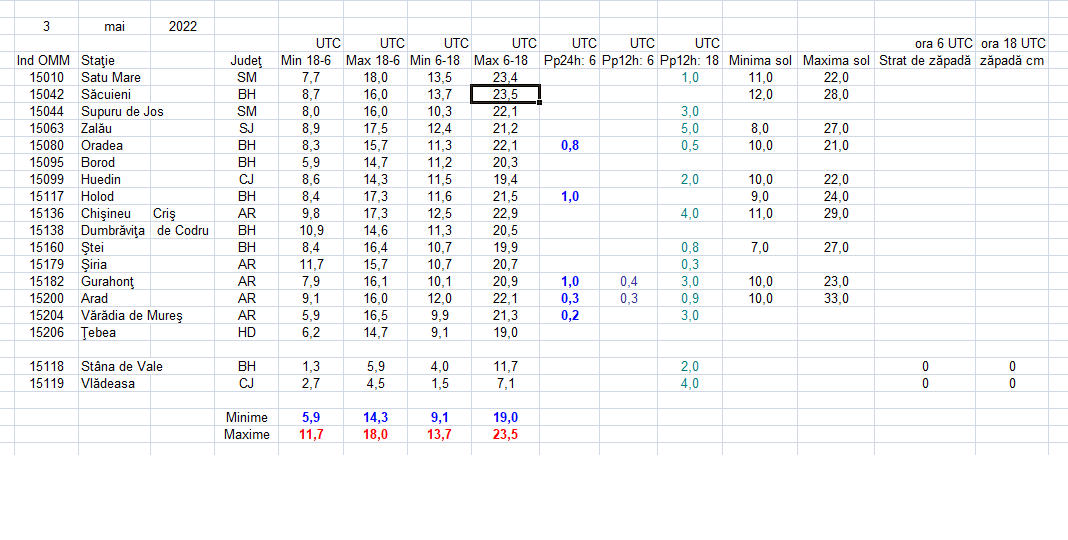The height and width of the screenshot is (540, 1068).
Task: Click the "Maxima sol" header cell
Action: click(x=836, y=61)
